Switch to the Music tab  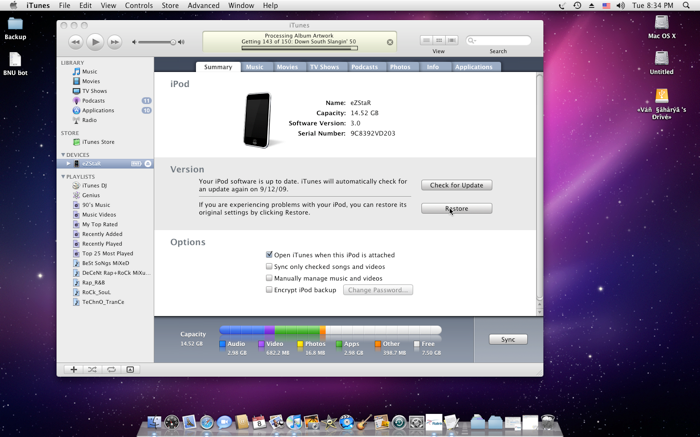click(x=254, y=67)
